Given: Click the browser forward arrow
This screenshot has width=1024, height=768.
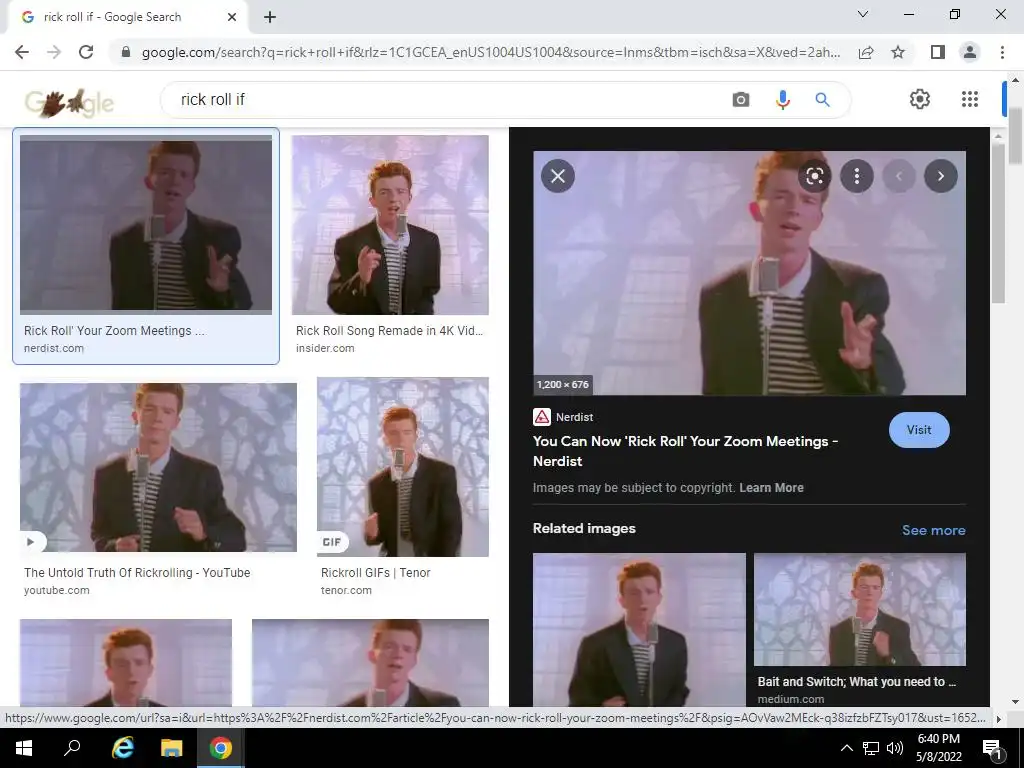Looking at the screenshot, I should point(54,52).
